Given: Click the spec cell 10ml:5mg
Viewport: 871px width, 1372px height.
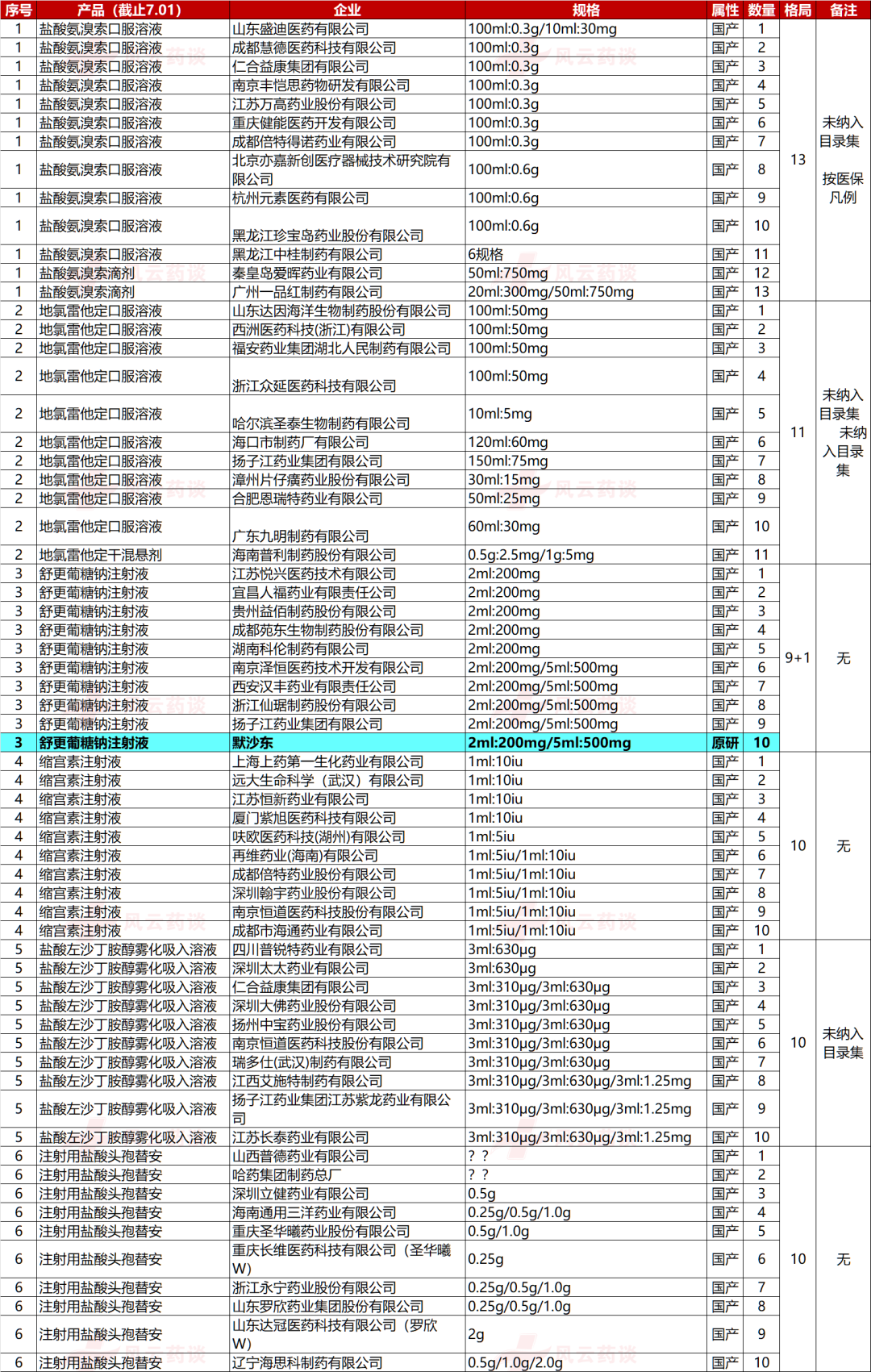Looking at the screenshot, I should pos(586,414).
